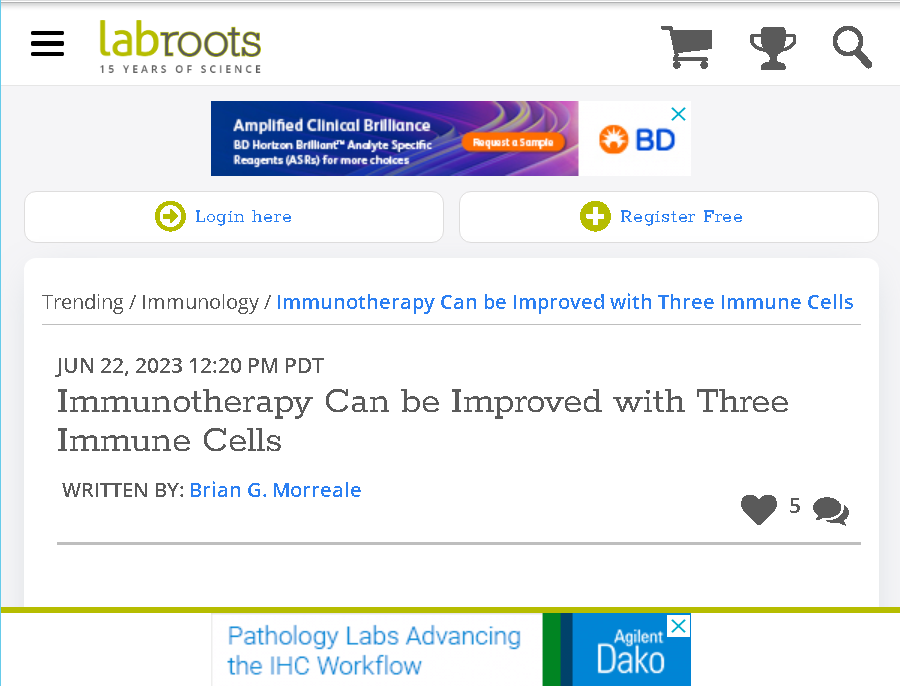
Task: Go to Immunology breadcrumb
Action: click(200, 302)
